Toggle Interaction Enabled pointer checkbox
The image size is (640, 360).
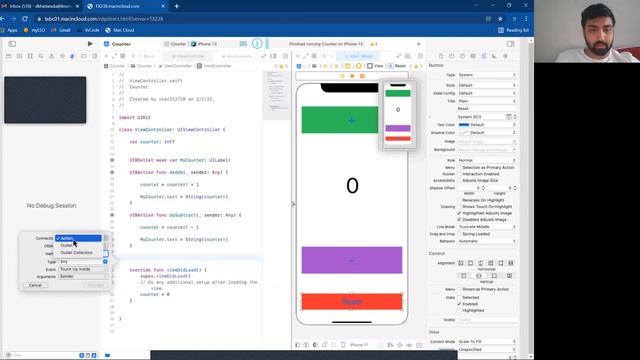tap(459, 174)
